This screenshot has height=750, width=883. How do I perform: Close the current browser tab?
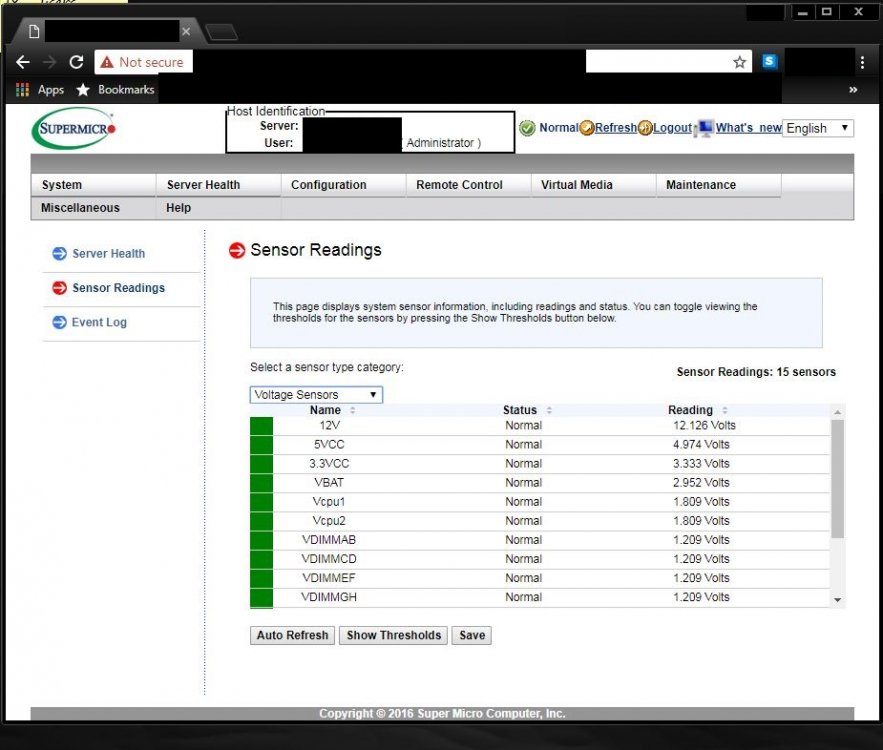[186, 32]
